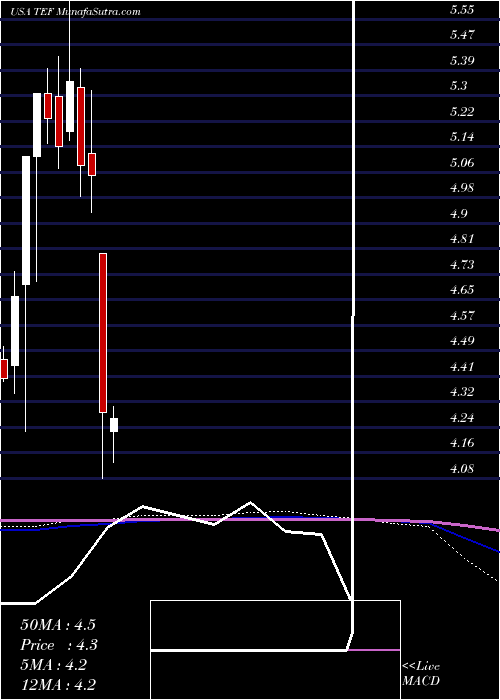Select the 4.49 price level label

pyautogui.click(x=461, y=341)
